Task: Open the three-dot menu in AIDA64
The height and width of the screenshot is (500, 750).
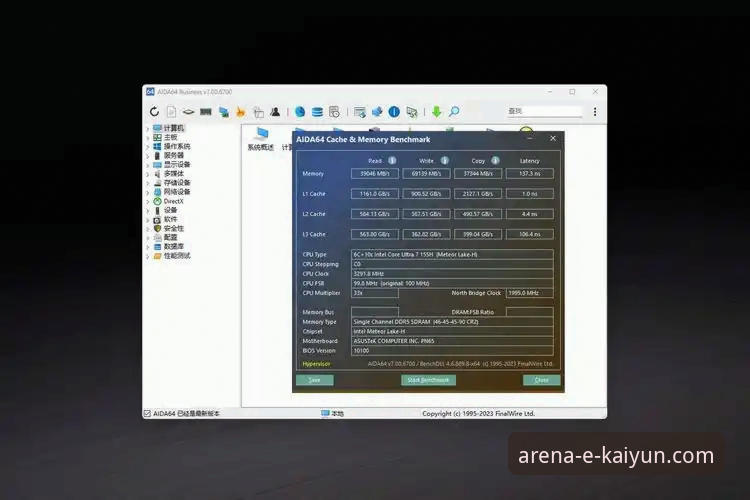Action: [x=595, y=112]
